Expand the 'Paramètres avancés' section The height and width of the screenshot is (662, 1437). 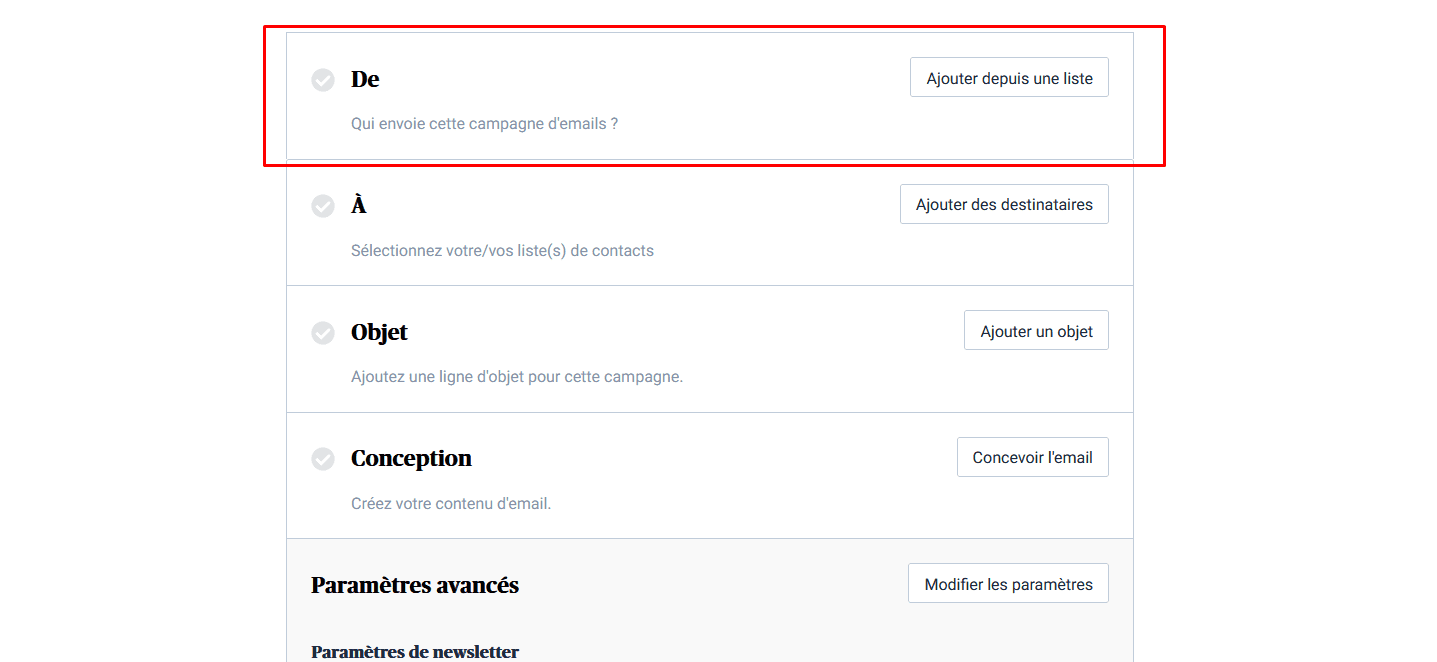[x=415, y=585]
